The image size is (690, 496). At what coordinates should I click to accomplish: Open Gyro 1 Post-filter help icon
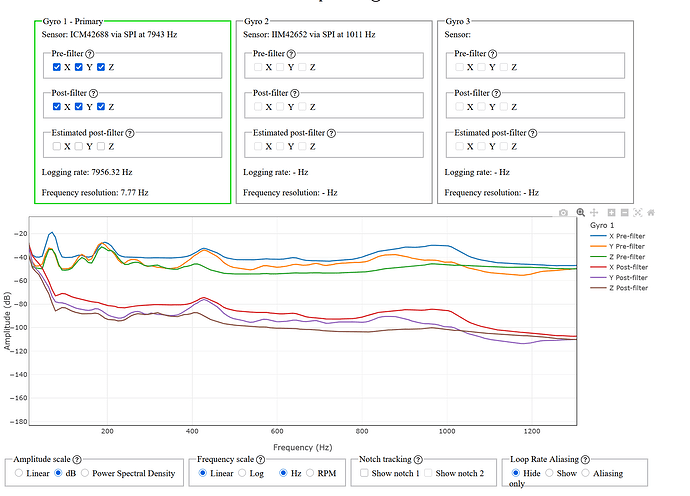click(x=93, y=93)
